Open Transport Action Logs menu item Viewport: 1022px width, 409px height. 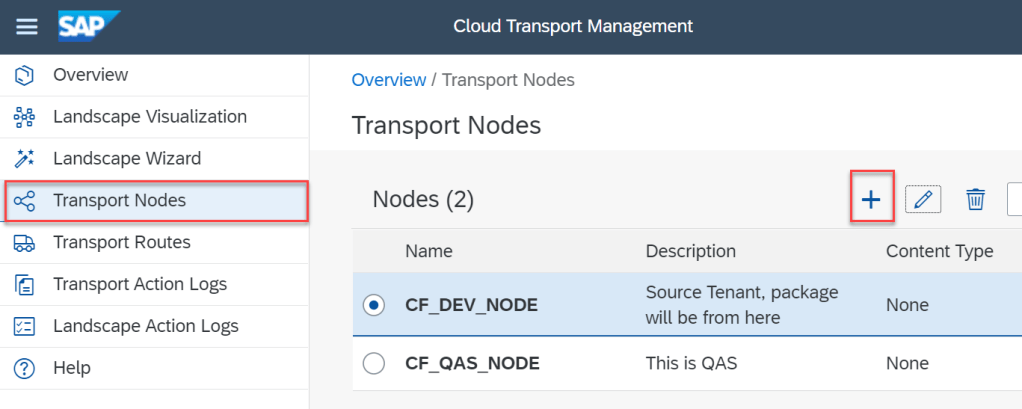click(x=140, y=285)
